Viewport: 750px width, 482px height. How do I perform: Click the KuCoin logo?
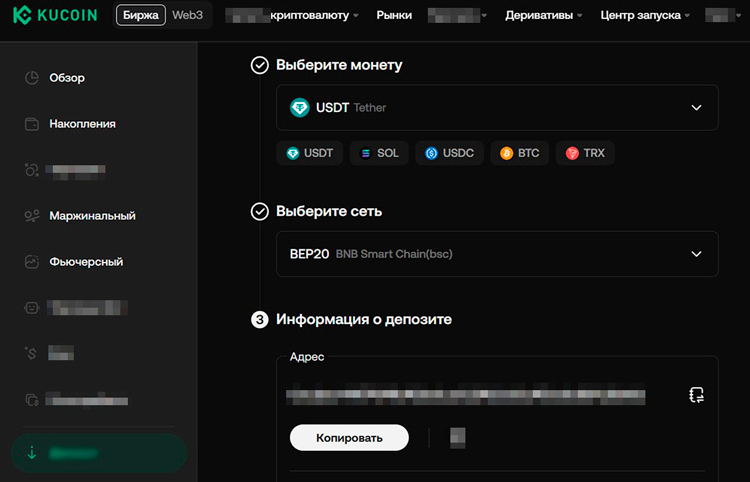55,15
